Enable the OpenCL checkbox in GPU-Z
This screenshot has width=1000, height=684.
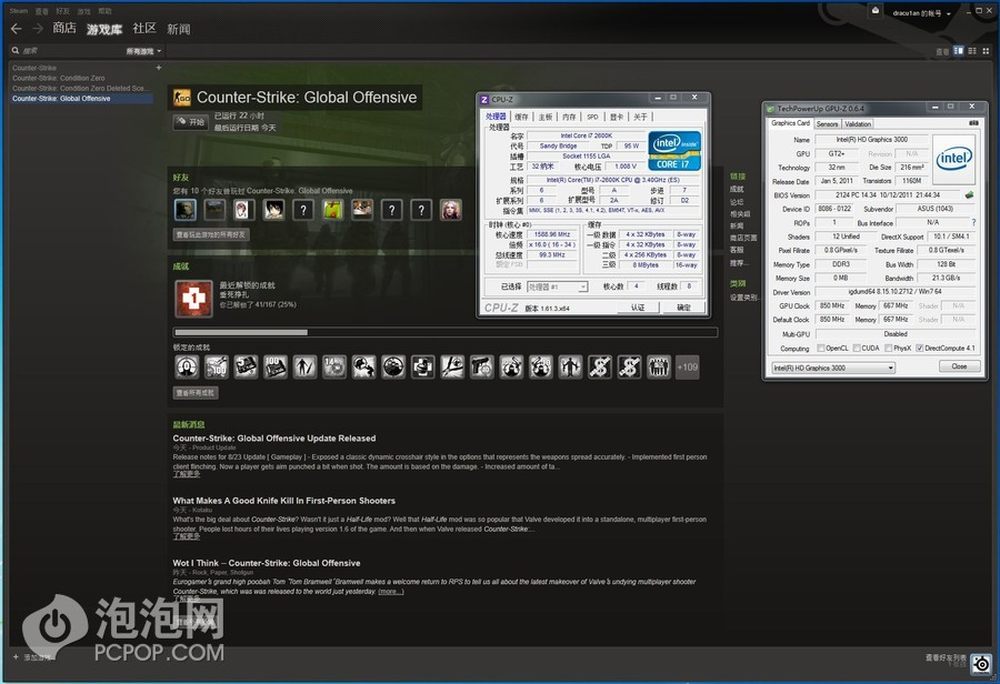click(x=821, y=348)
